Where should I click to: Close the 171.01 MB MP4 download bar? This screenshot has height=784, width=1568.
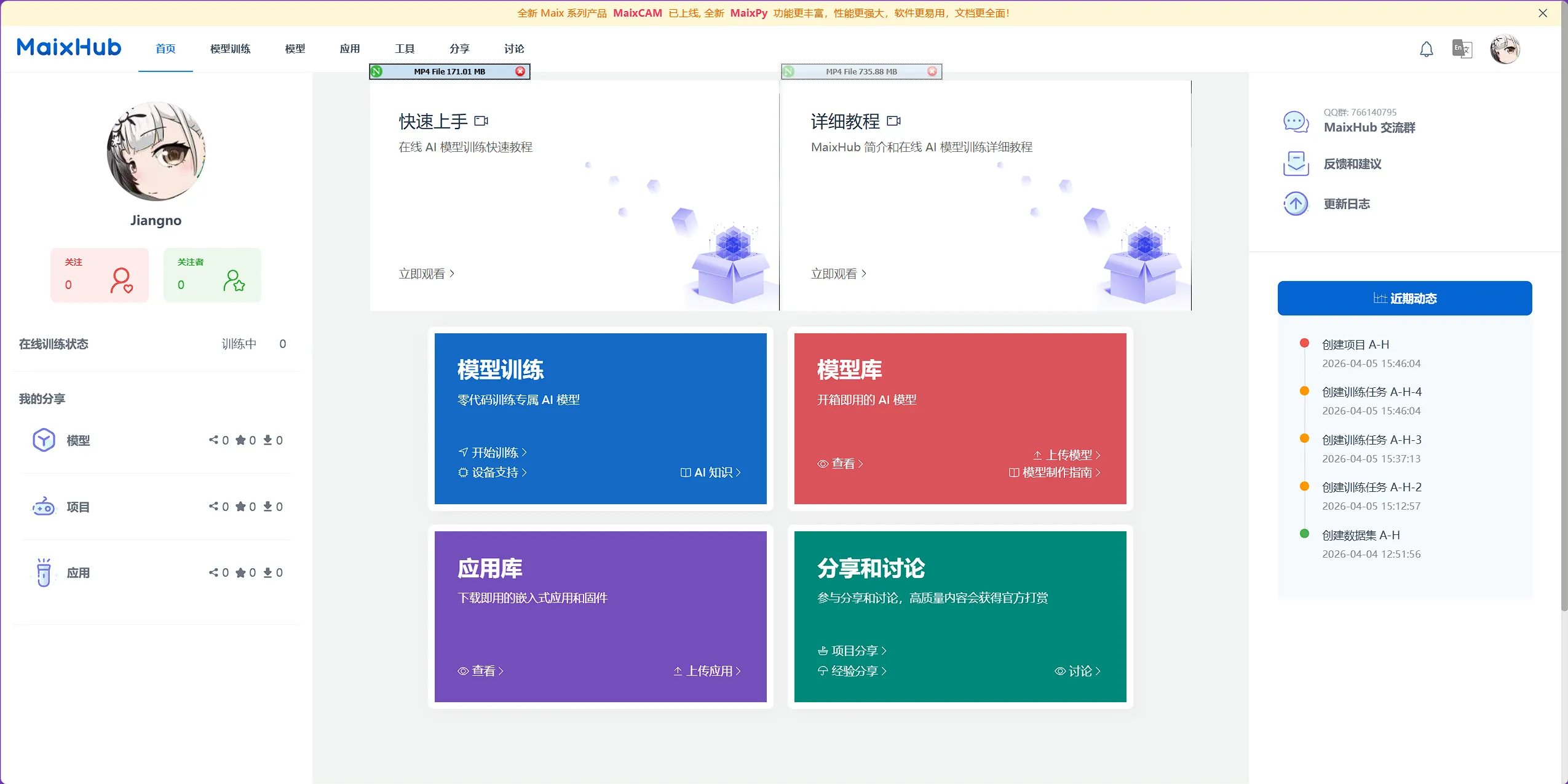pyautogui.click(x=520, y=71)
